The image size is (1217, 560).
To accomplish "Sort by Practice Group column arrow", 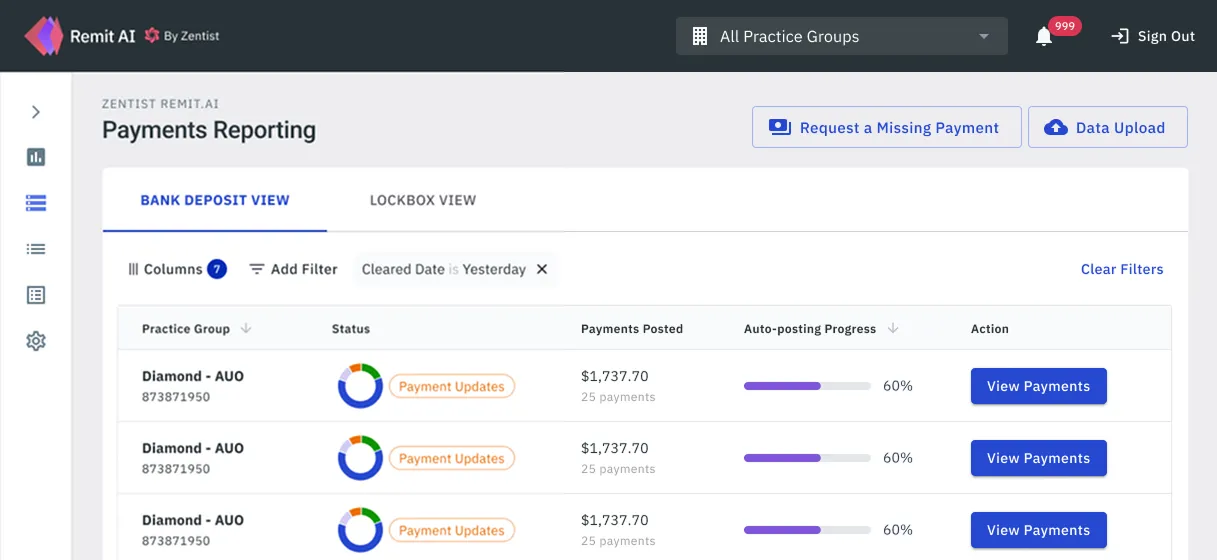I will (246, 329).
